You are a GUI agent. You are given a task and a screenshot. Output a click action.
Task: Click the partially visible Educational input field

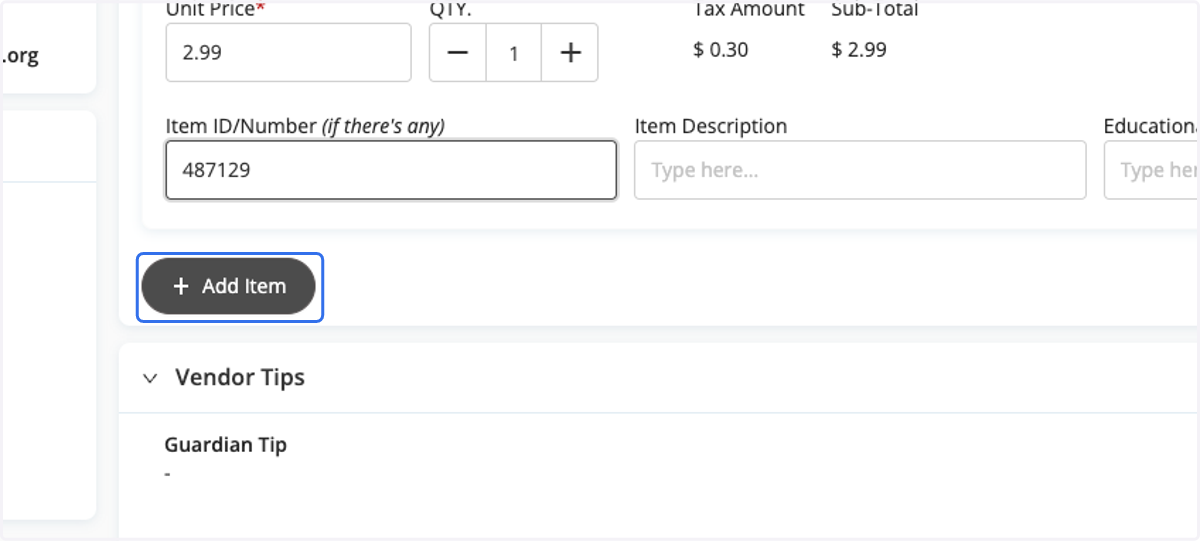pos(1152,170)
